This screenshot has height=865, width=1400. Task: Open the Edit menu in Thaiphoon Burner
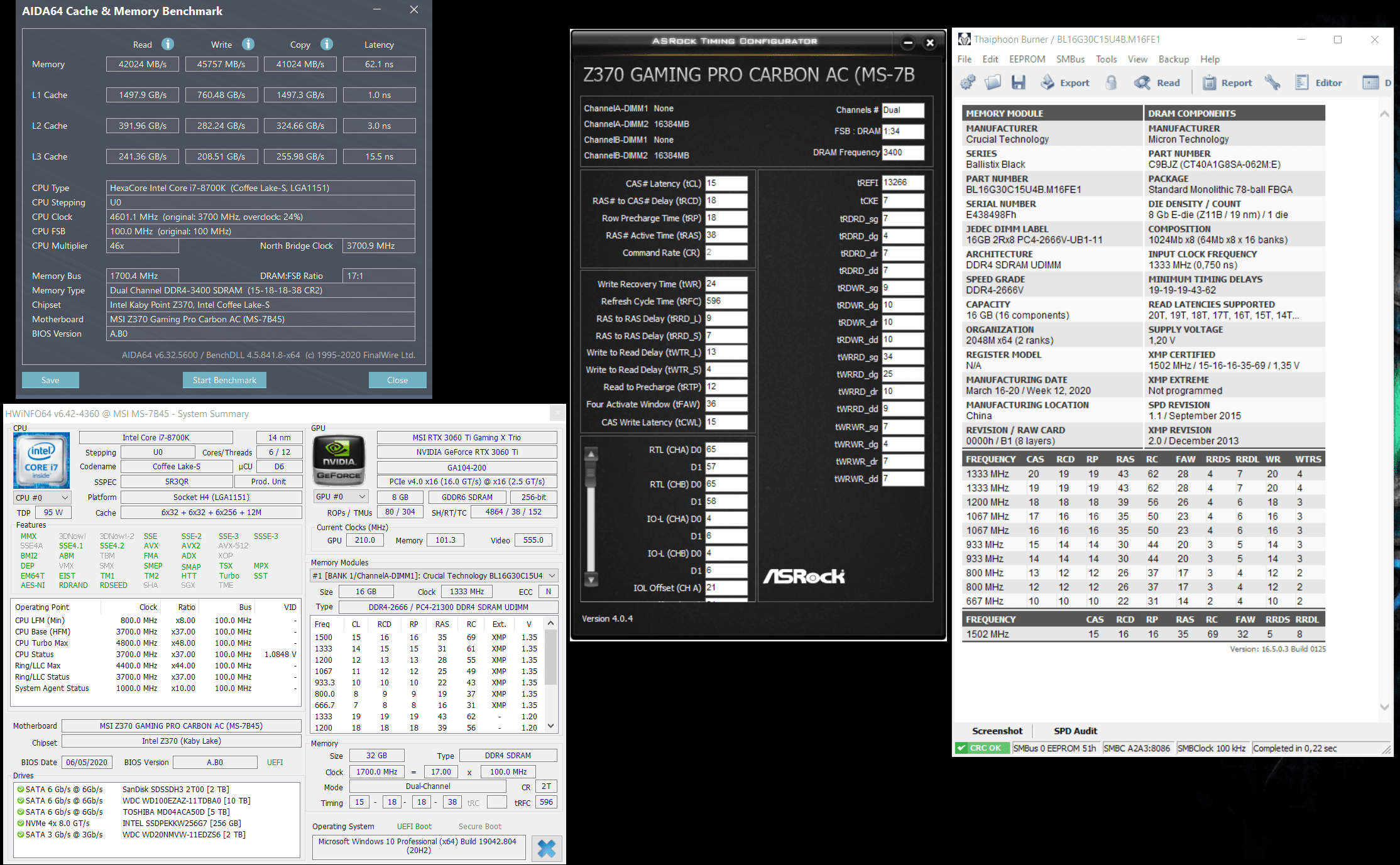point(990,59)
